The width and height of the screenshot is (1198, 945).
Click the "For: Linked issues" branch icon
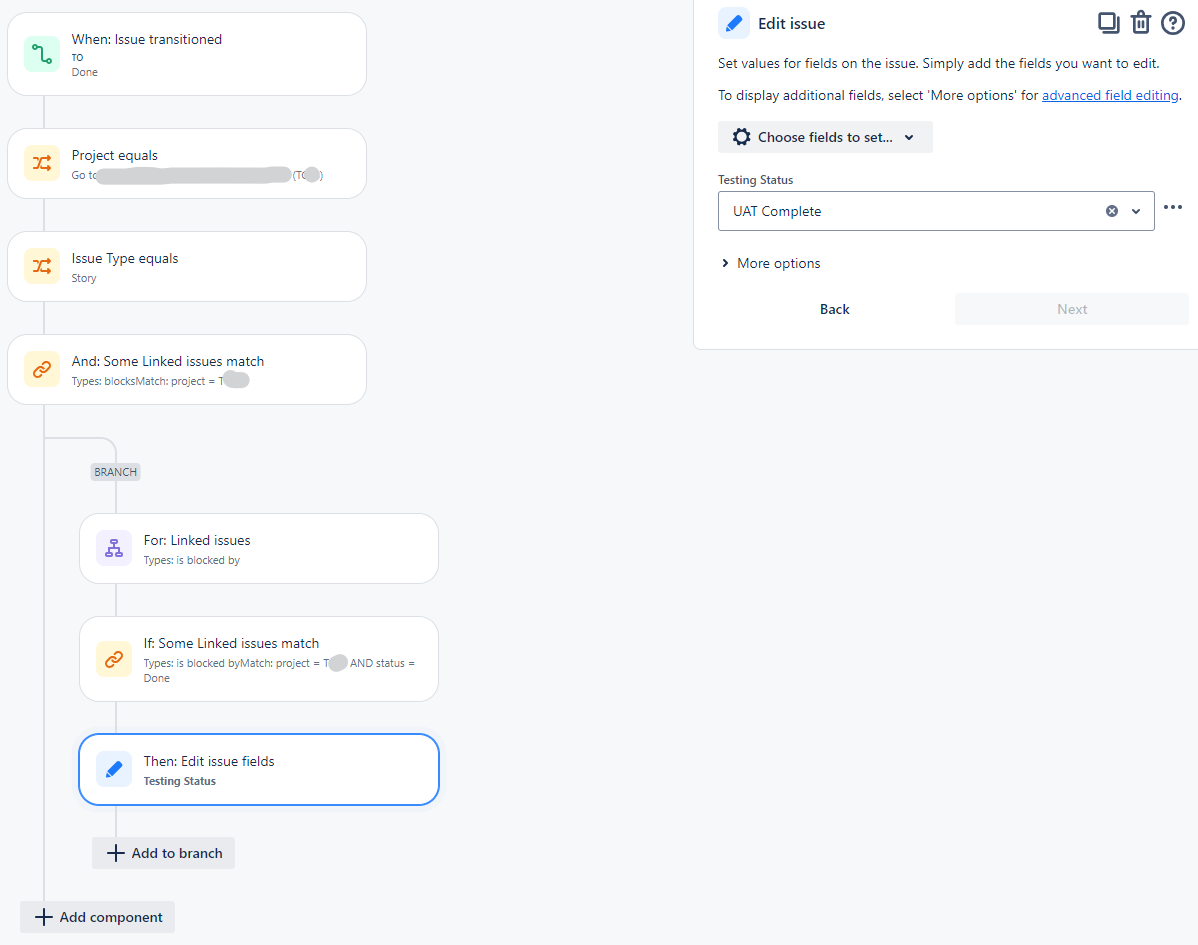(x=113, y=547)
